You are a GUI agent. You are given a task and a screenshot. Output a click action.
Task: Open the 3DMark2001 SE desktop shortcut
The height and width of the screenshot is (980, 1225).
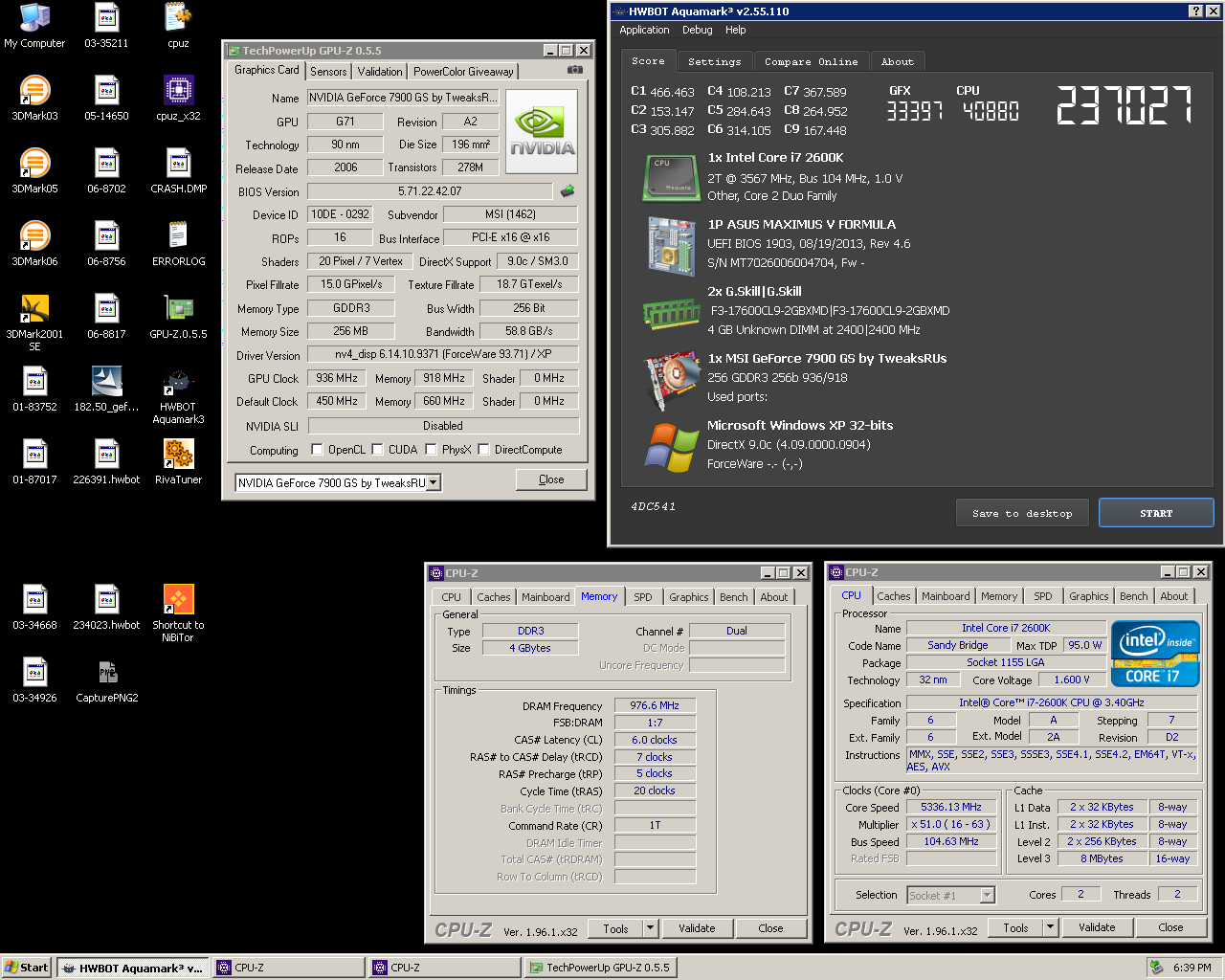34,323
